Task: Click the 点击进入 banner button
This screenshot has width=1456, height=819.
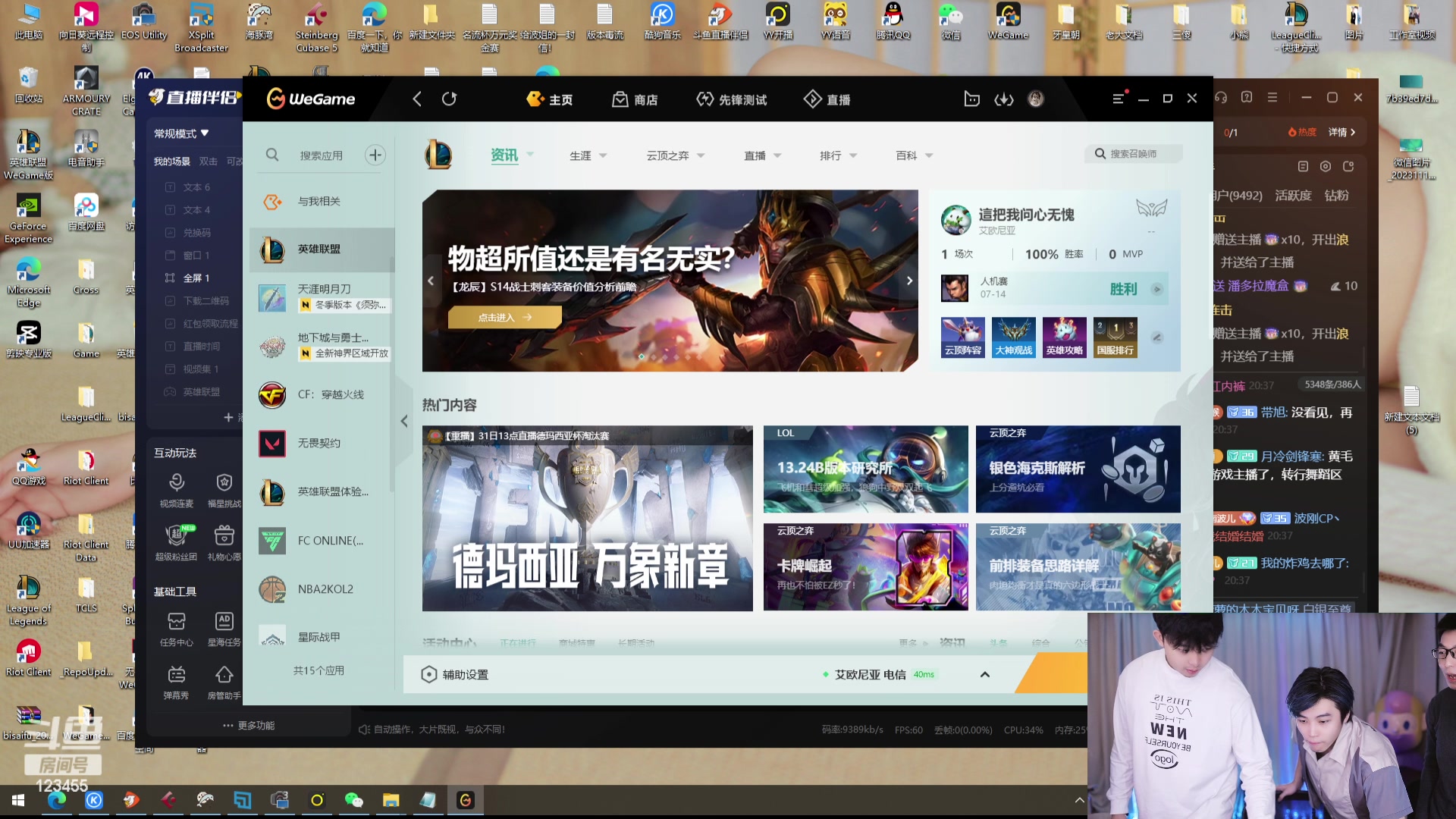Action: coord(505,317)
